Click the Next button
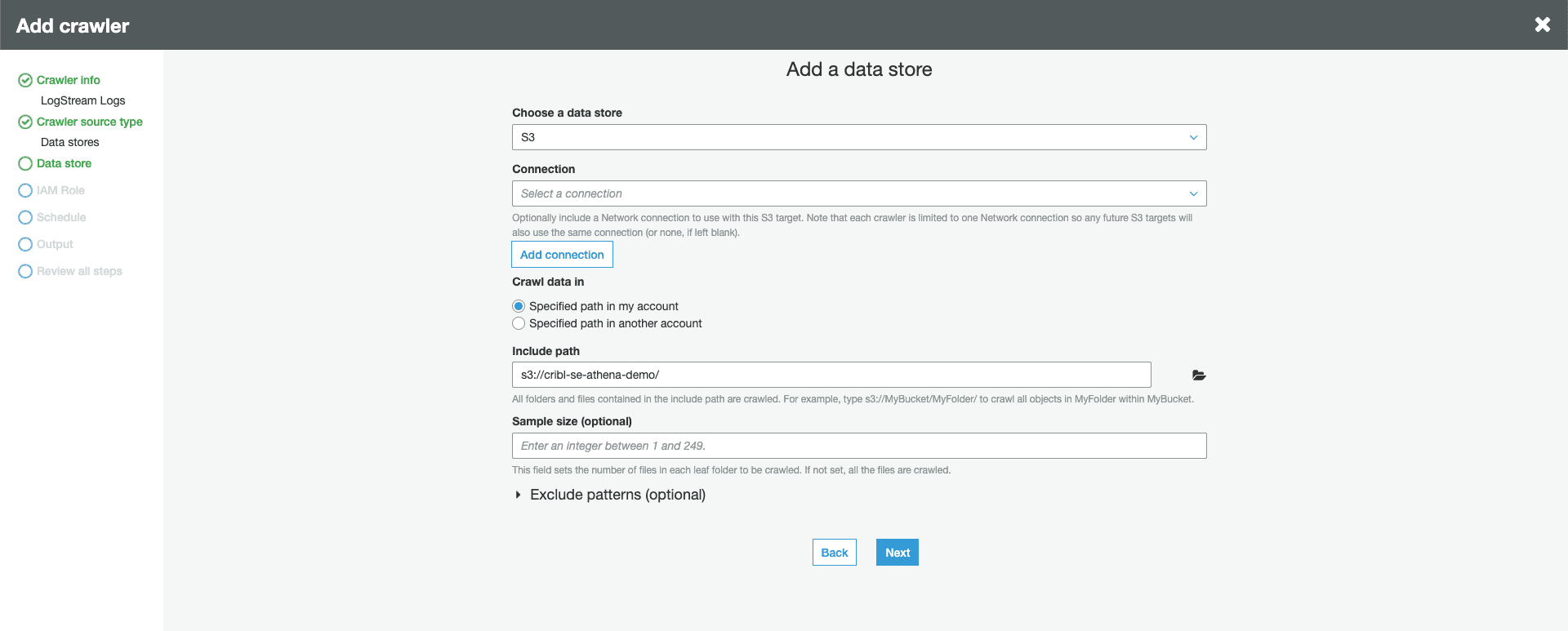Screen dimensions: 1568x631 pos(897,553)
